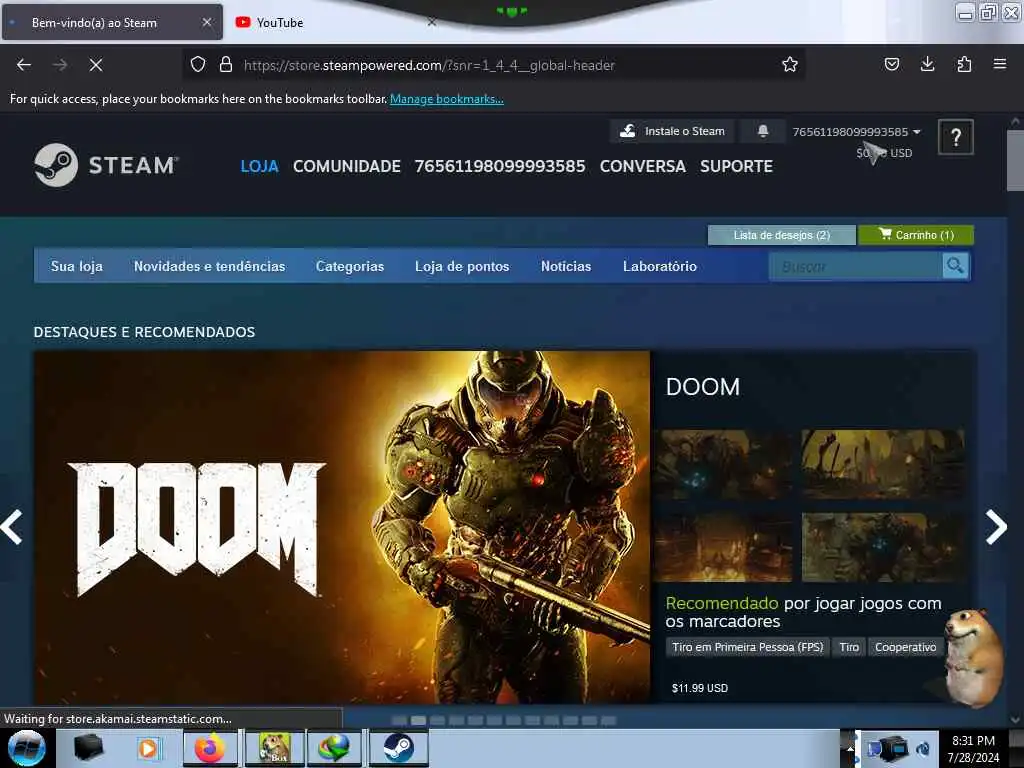This screenshot has width=1024, height=768.
Task: Open the Internet Download Manager taskbar icon
Action: [x=333, y=748]
